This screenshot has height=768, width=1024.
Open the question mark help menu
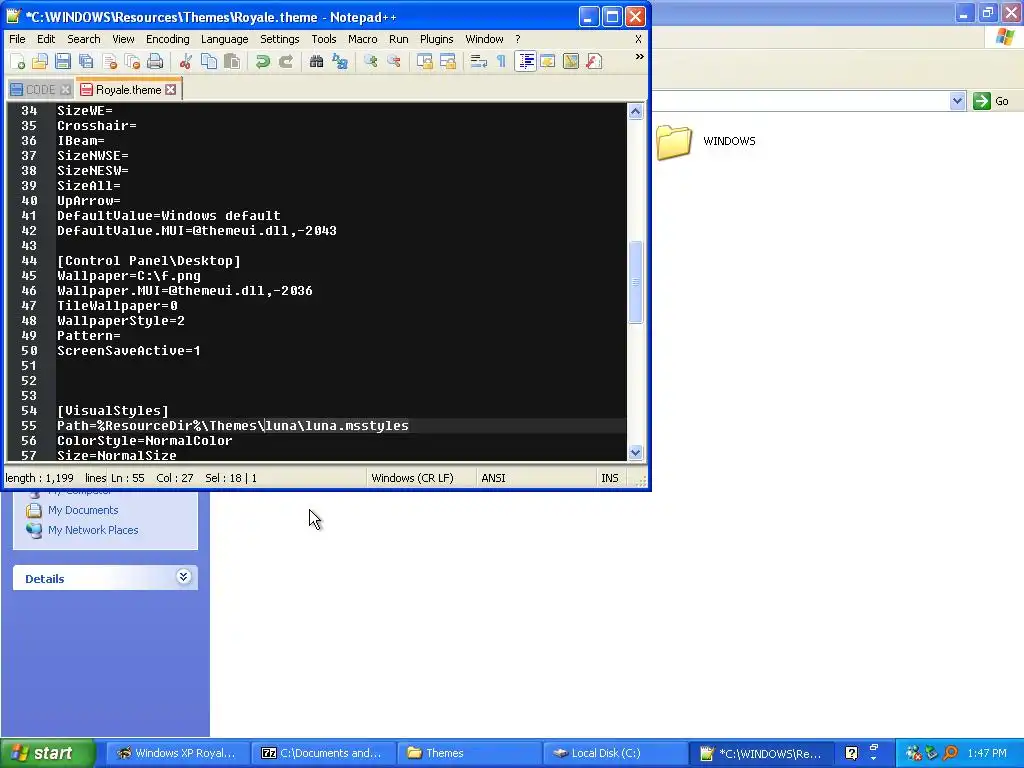tap(517, 39)
